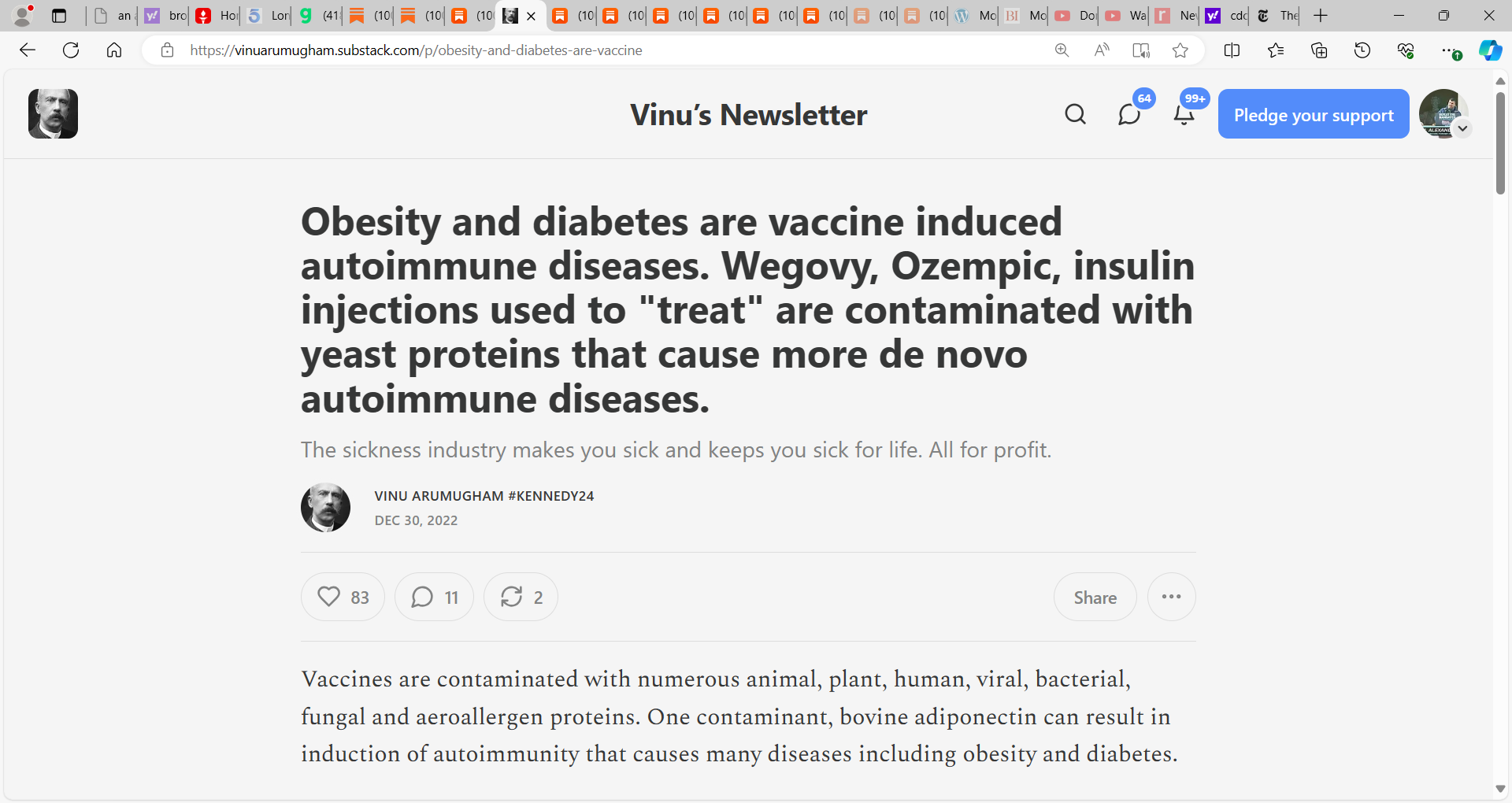
Task: Click the DEC 30, 2022 date
Action: point(416,520)
